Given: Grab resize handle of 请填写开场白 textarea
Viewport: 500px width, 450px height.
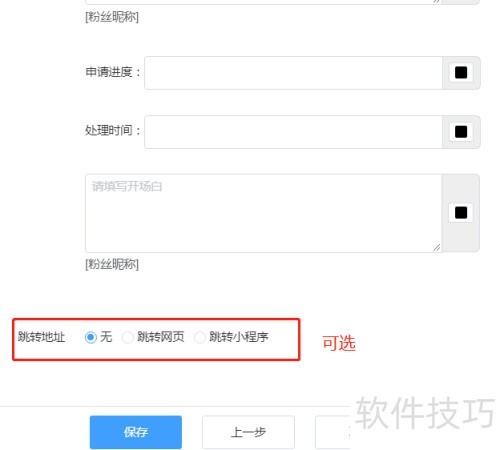Looking at the screenshot, I should pyautogui.click(x=437, y=248).
